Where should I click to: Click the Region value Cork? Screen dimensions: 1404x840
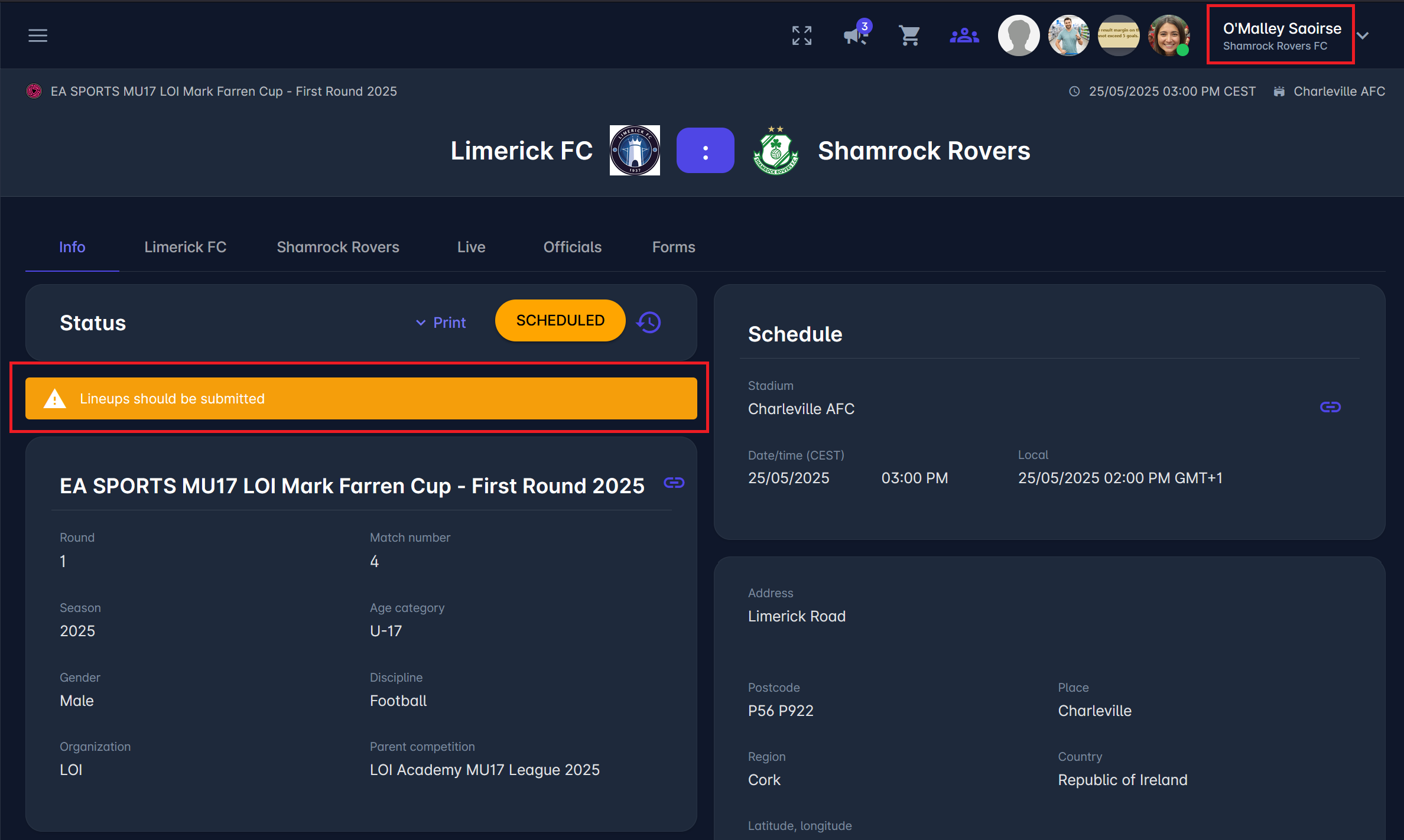click(764, 780)
